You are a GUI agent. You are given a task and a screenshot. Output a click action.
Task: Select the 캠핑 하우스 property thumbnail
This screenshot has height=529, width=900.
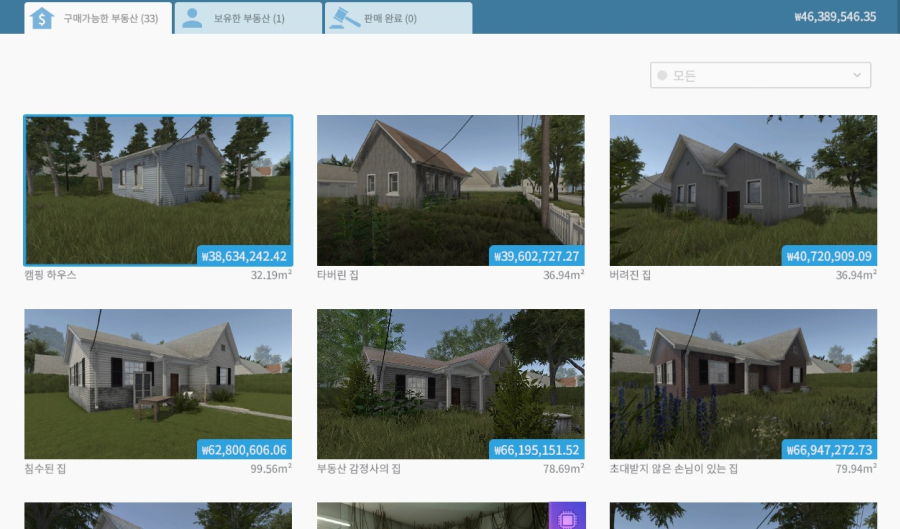coord(158,190)
